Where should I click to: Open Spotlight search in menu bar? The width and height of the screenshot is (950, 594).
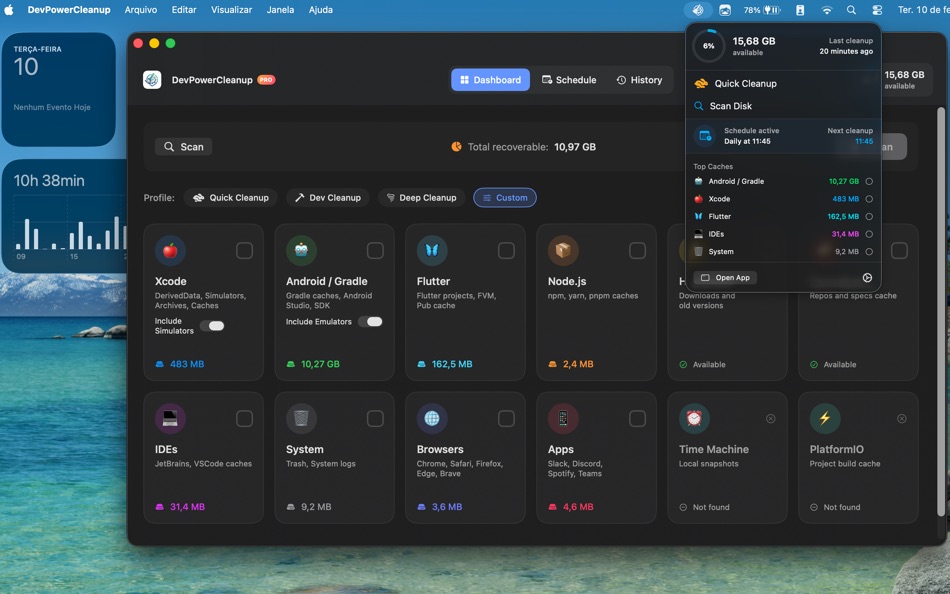(851, 10)
